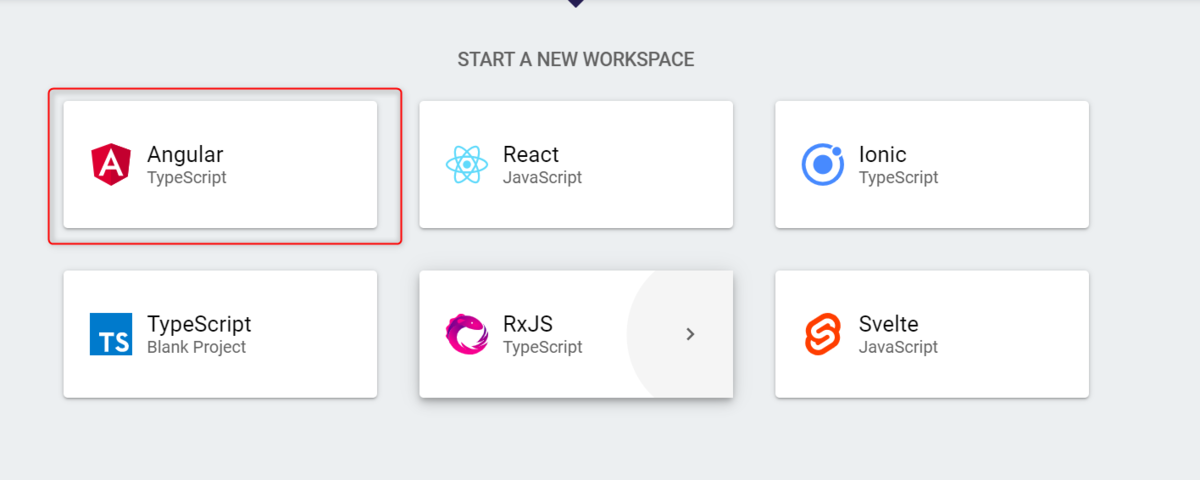
Task: Click the TypeScript subtitle under Ionic
Action: coord(899,178)
